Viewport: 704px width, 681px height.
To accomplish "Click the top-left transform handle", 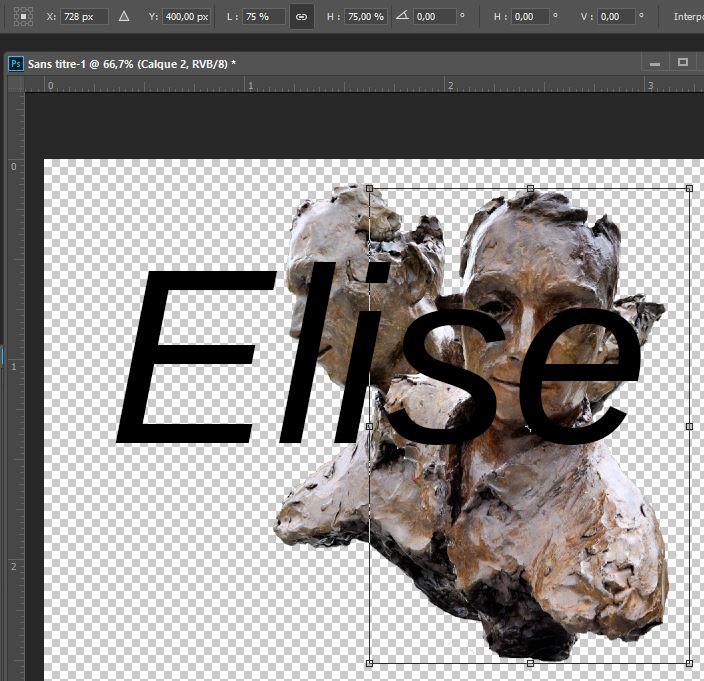I will coord(370,188).
